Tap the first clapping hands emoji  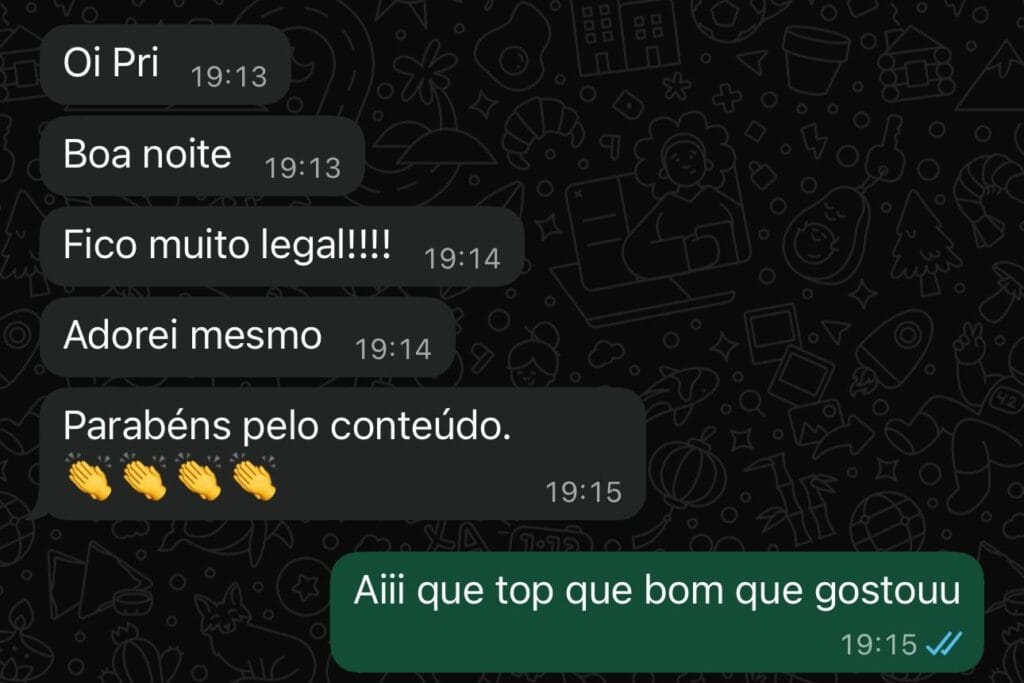[x=89, y=477]
